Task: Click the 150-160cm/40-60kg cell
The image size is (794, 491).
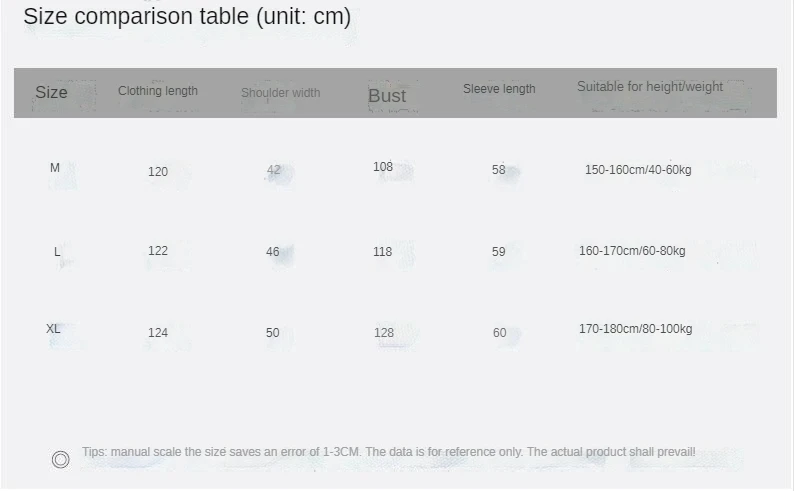Action: (638, 170)
